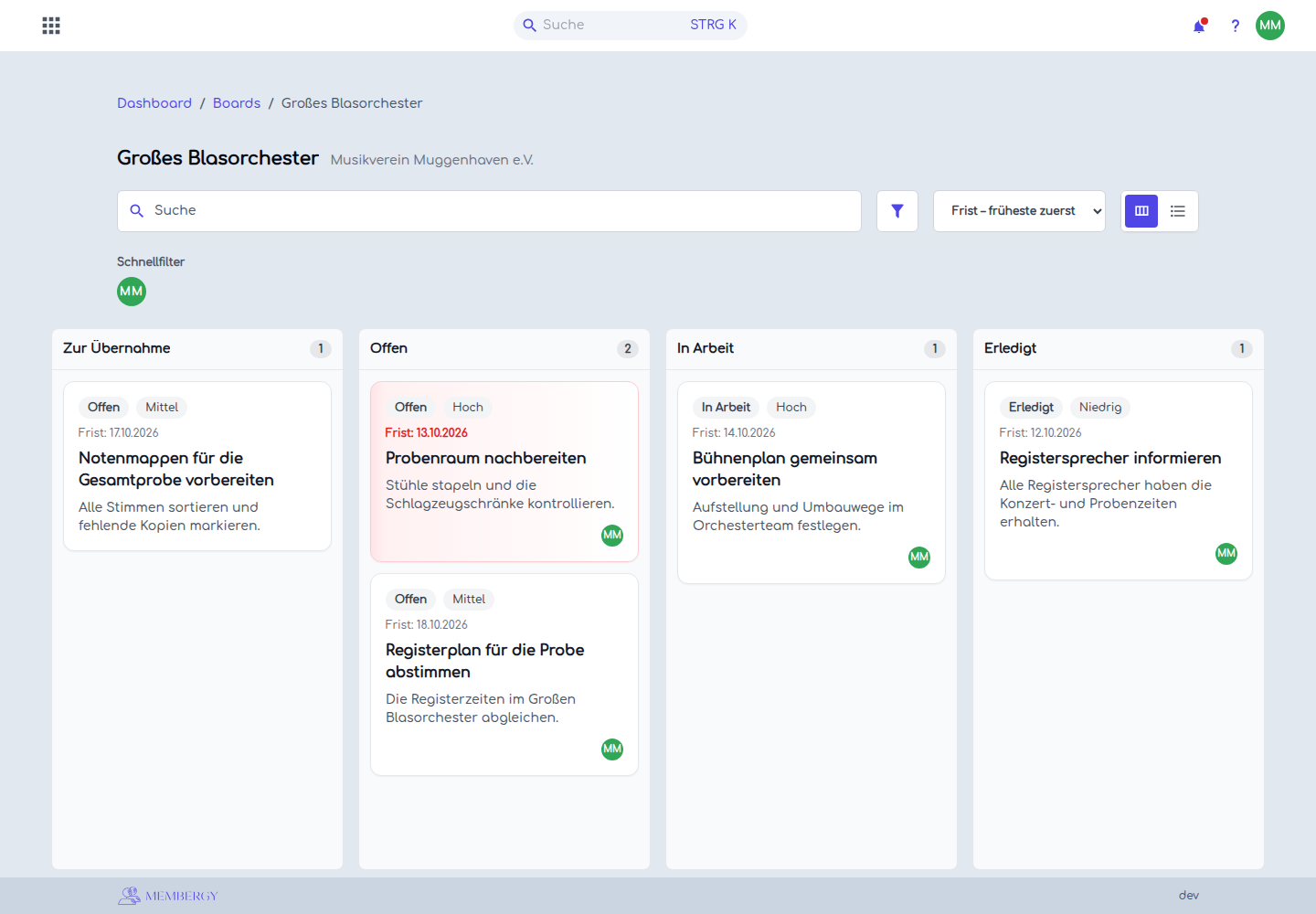Click the Membergy logo in footer
Image resolution: width=1316 pixels, height=914 pixels.
[x=168, y=896]
